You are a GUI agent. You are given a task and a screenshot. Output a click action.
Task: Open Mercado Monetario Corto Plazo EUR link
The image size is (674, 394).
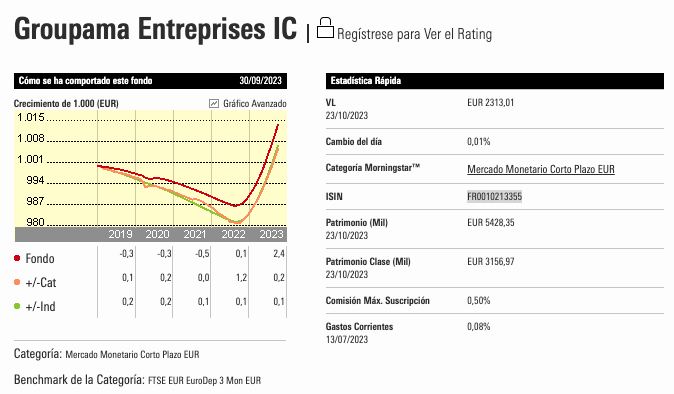pos(541,169)
